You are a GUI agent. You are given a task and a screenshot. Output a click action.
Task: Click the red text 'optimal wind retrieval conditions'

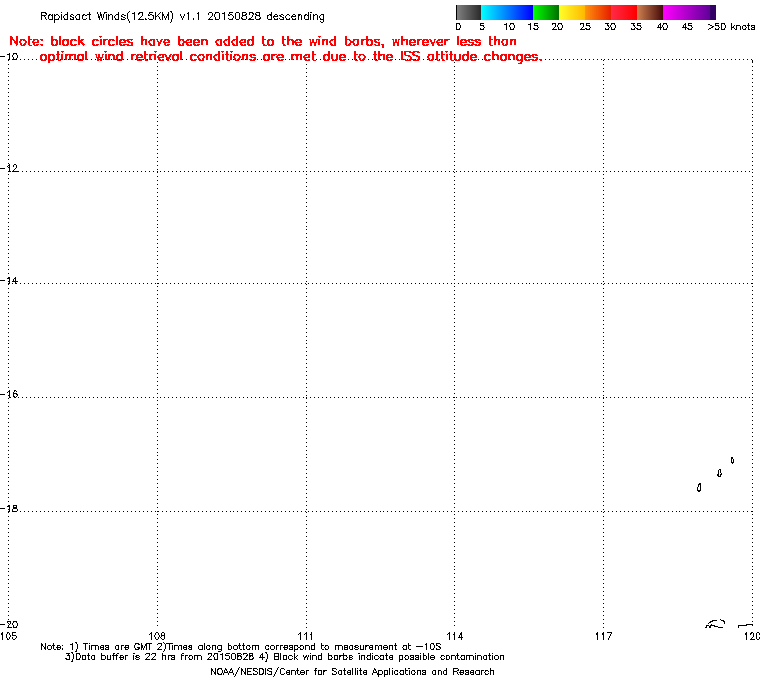(x=148, y=57)
